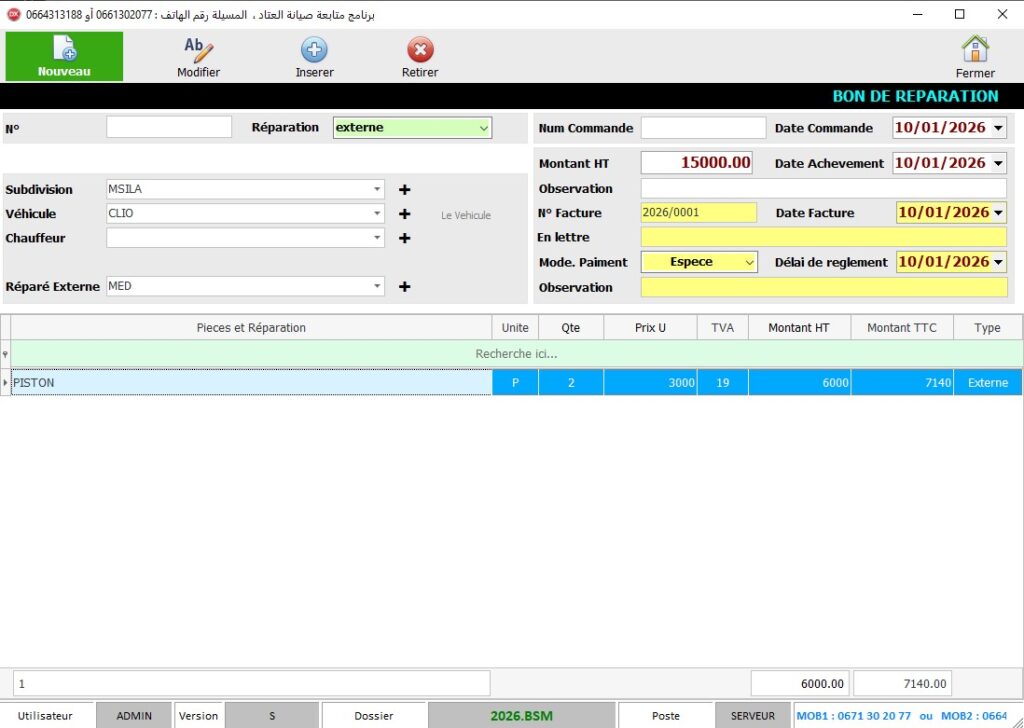Screen dimensions: 1024x728
Task: Add new Véhicule with plus icon
Action: pos(405,214)
